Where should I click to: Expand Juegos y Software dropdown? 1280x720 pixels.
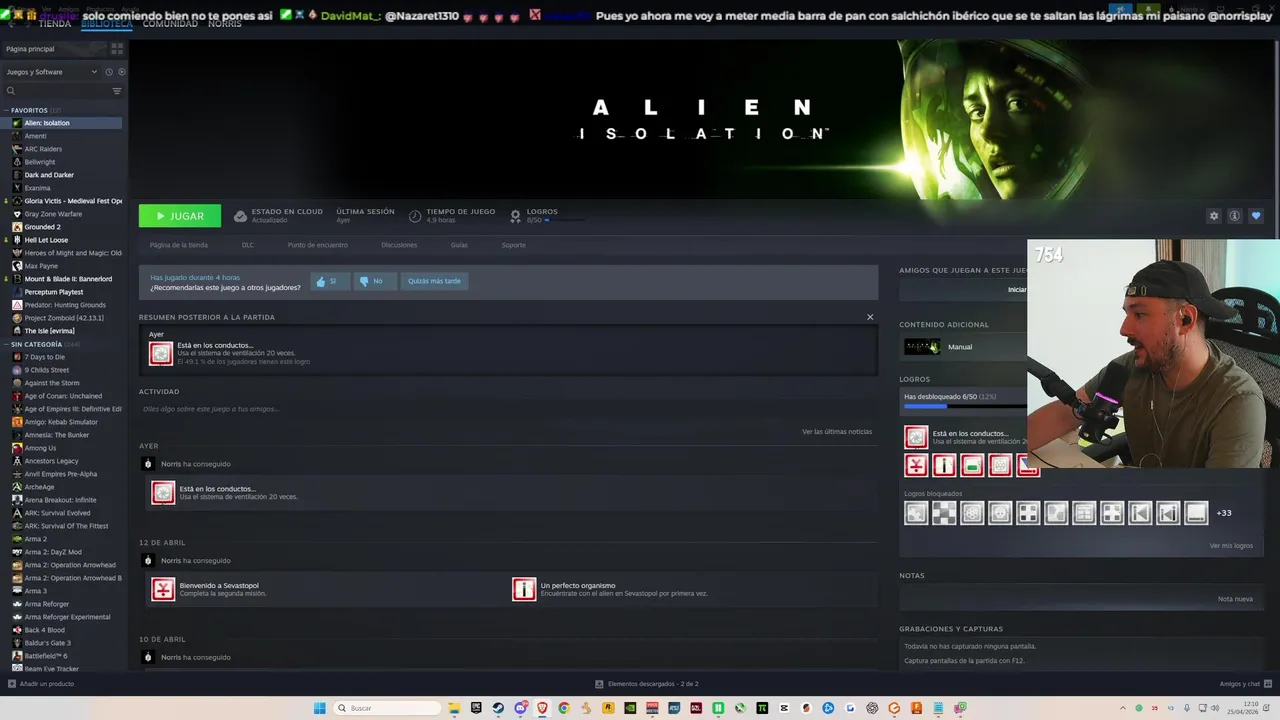point(52,72)
